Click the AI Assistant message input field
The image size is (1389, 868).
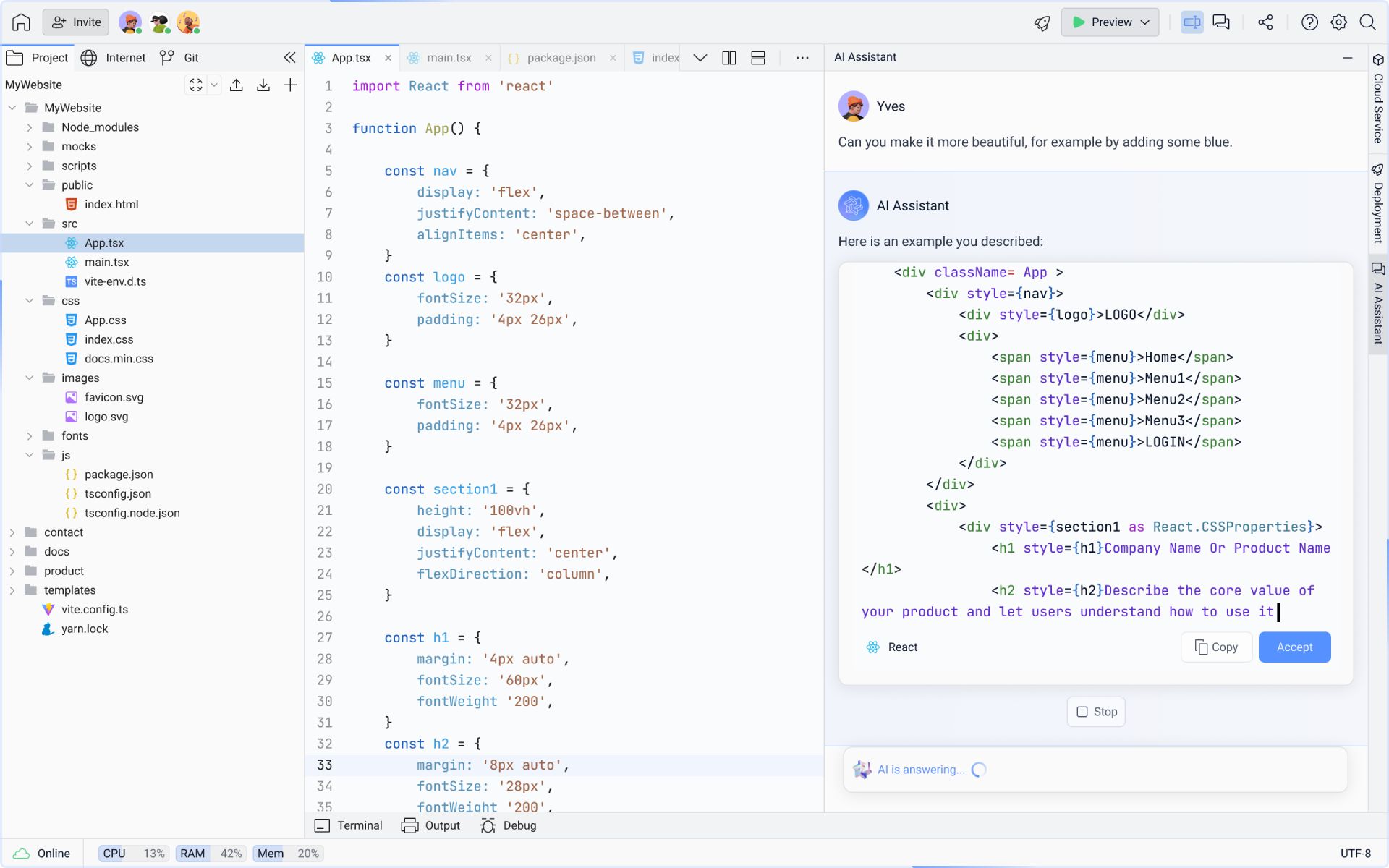tap(1095, 770)
